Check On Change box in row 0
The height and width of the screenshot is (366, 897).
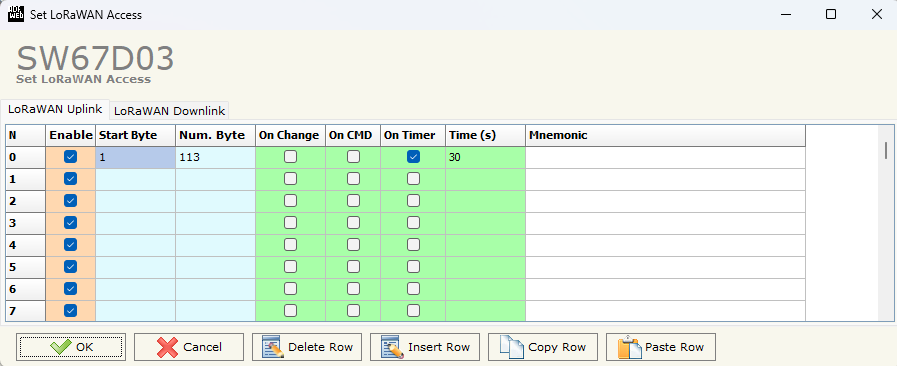291,157
